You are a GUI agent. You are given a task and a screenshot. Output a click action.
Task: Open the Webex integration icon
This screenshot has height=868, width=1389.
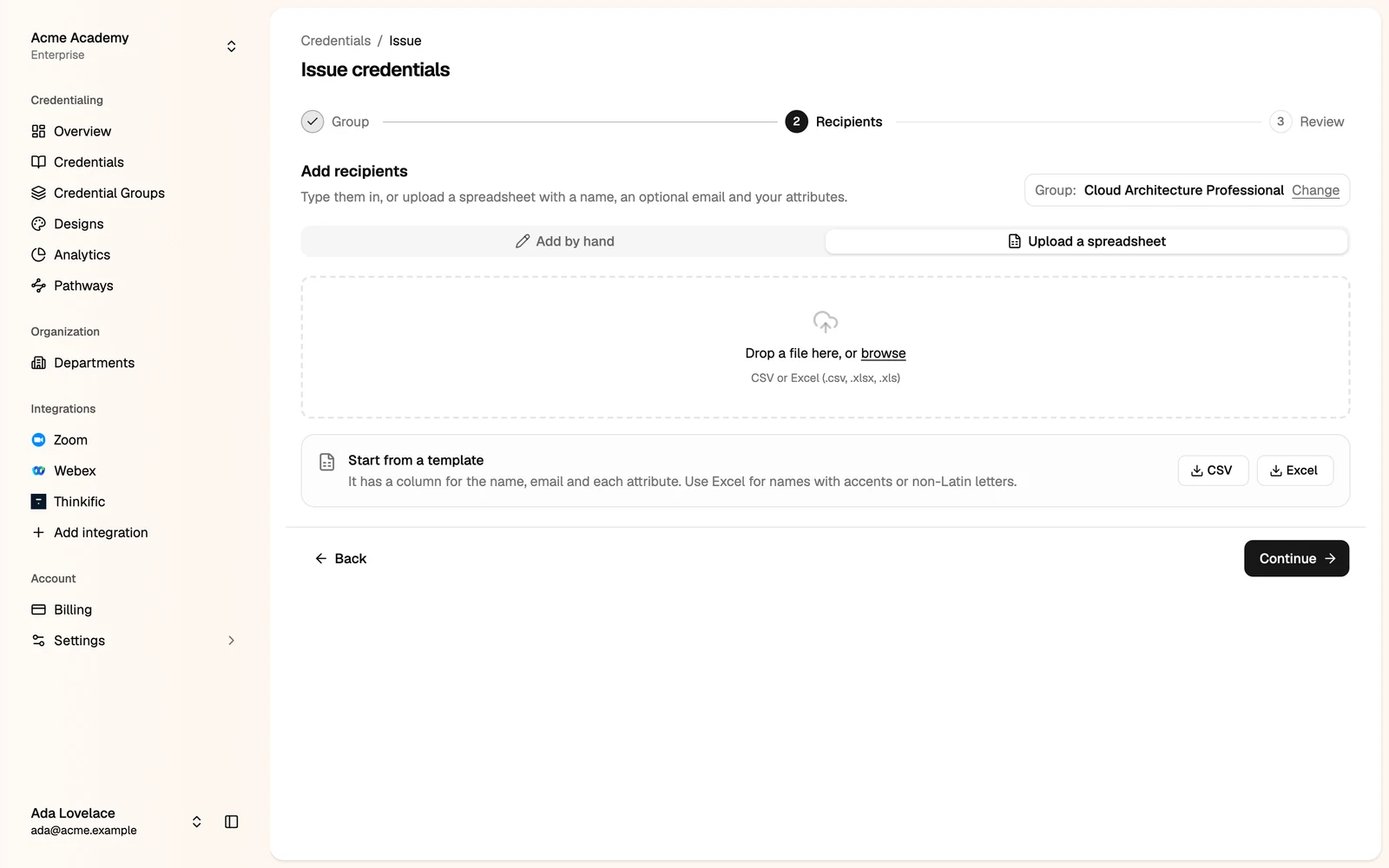click(x=38, y=470)
